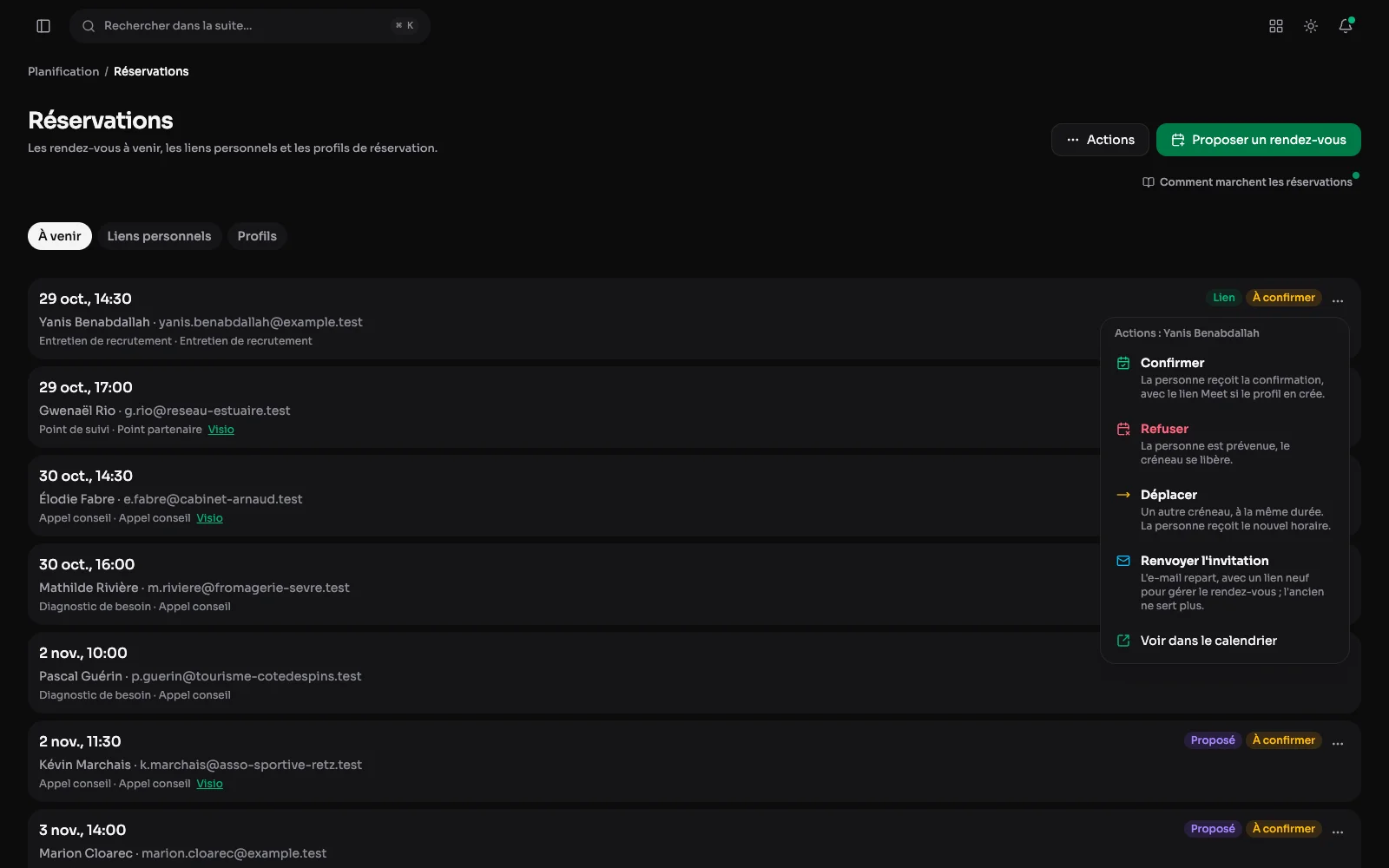The height and width of the screenshot is (868, 1389).
Task: Open more options for Marion Cloarec row
Action: point(1338,831)
